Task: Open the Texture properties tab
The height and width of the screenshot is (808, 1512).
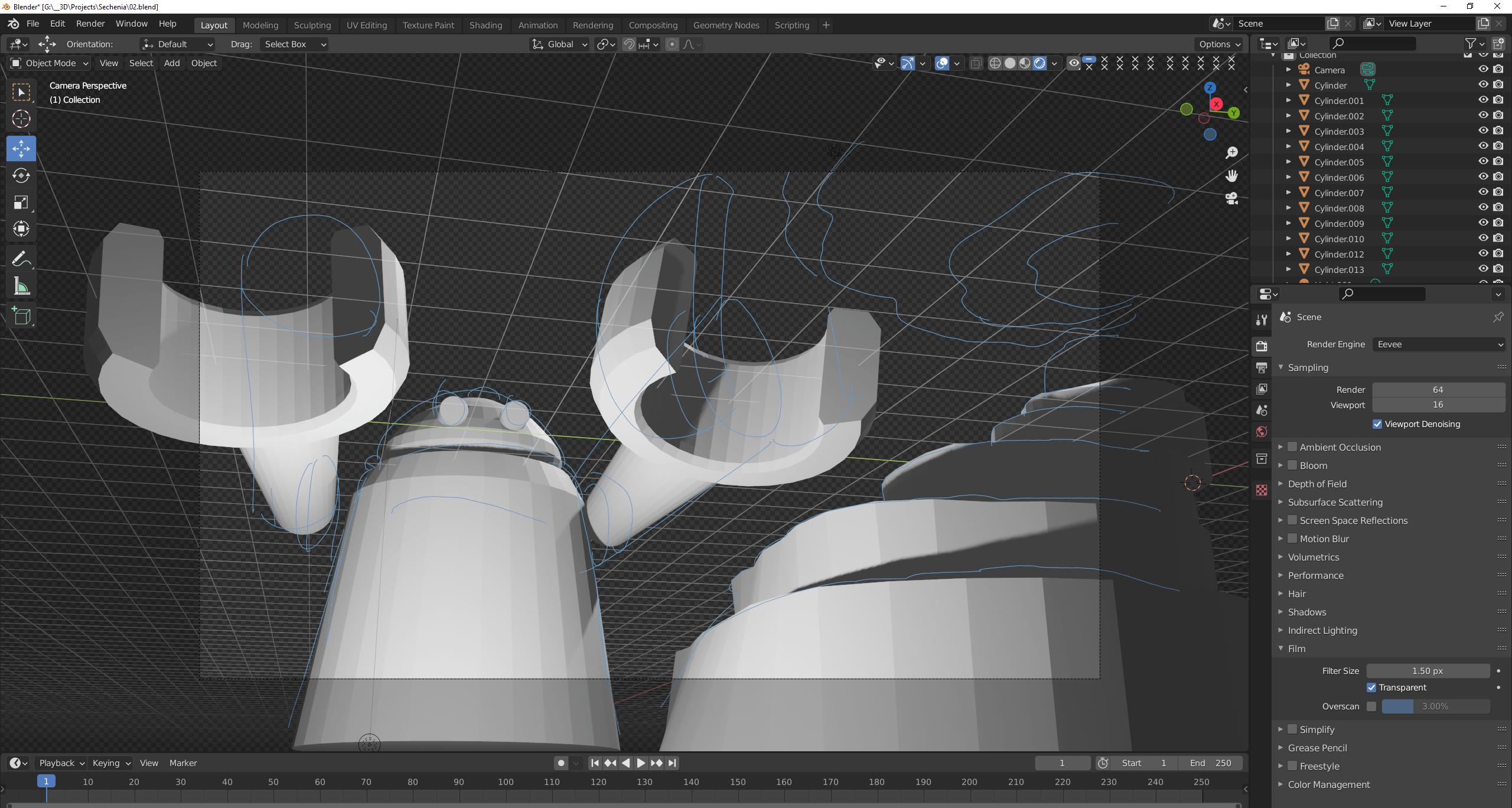Action: click(1262, 490)
